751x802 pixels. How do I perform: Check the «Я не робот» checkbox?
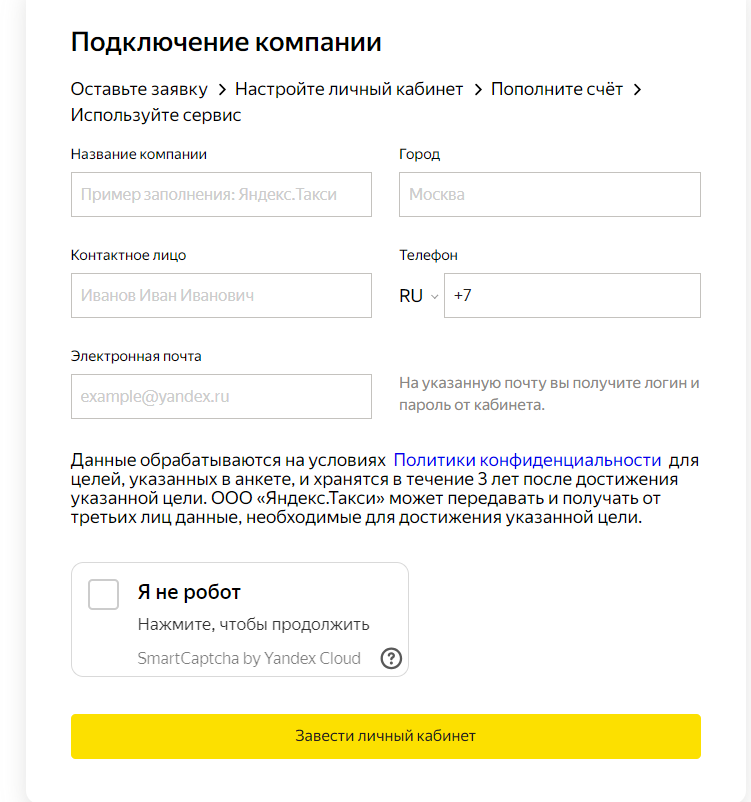pyautogui.click(x=102, y=594)
